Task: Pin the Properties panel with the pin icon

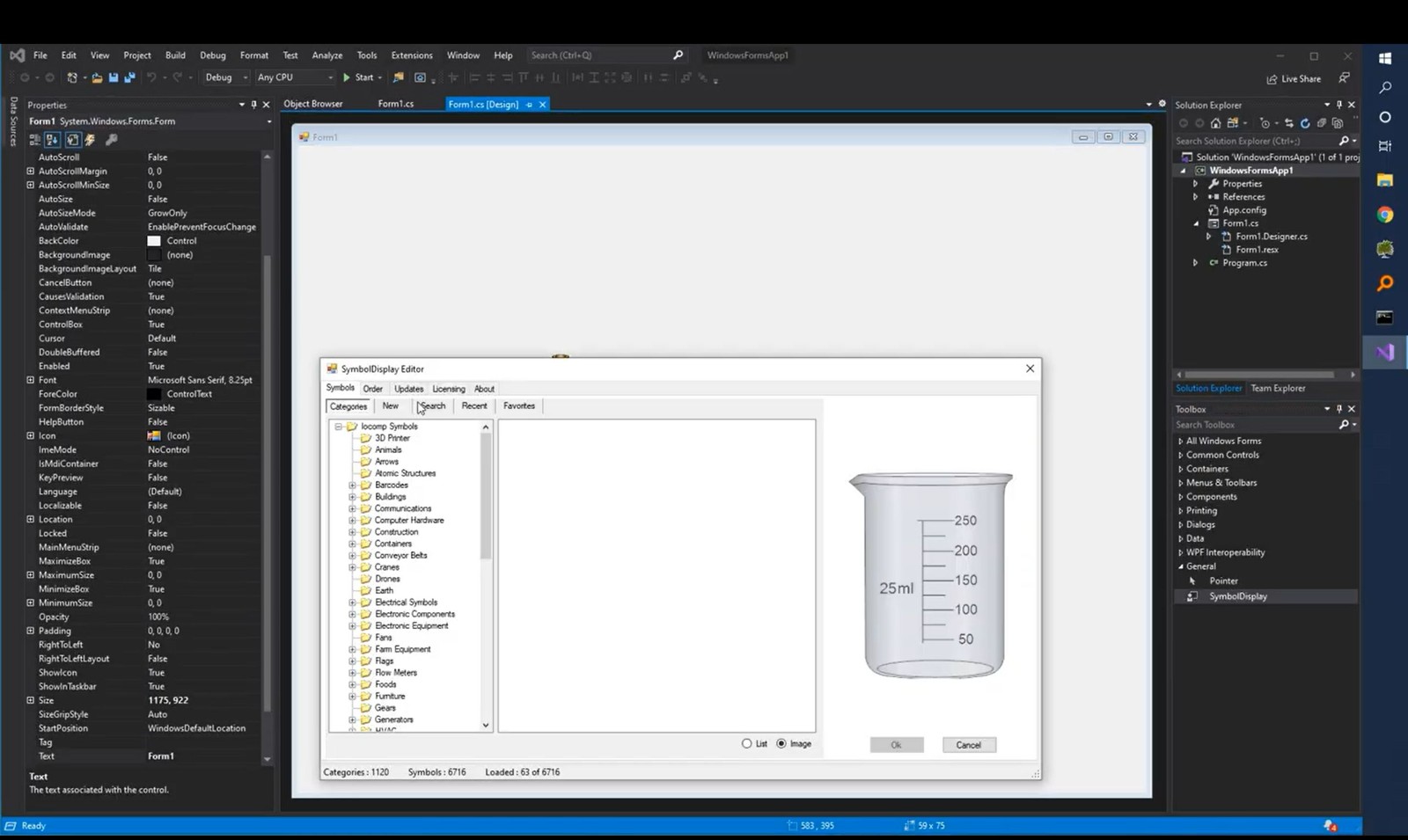Action: (254, 105)
